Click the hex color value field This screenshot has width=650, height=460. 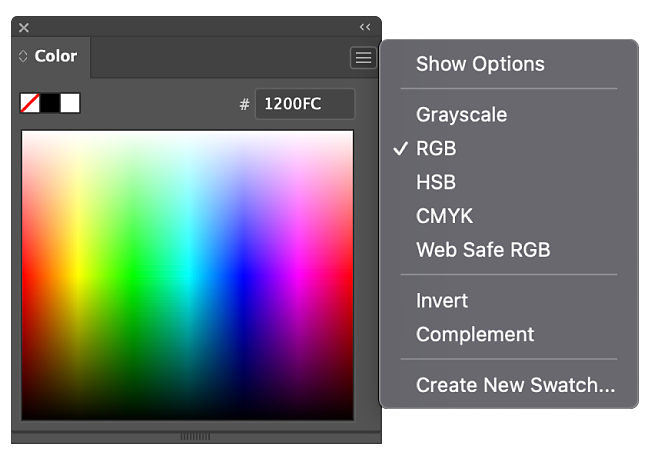point(304,104)
